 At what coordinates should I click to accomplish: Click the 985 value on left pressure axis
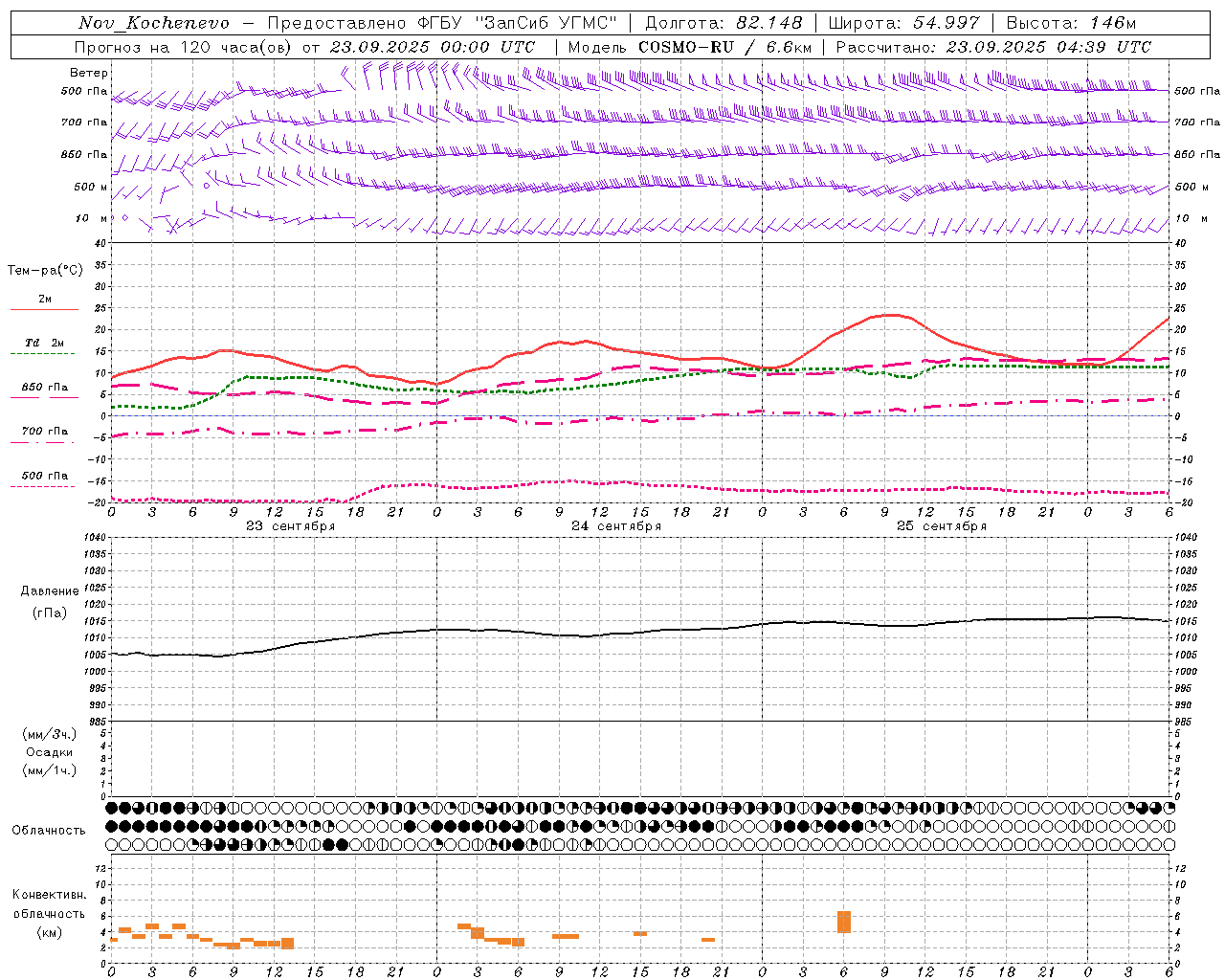pyautogui.click(x=96, y=722)
